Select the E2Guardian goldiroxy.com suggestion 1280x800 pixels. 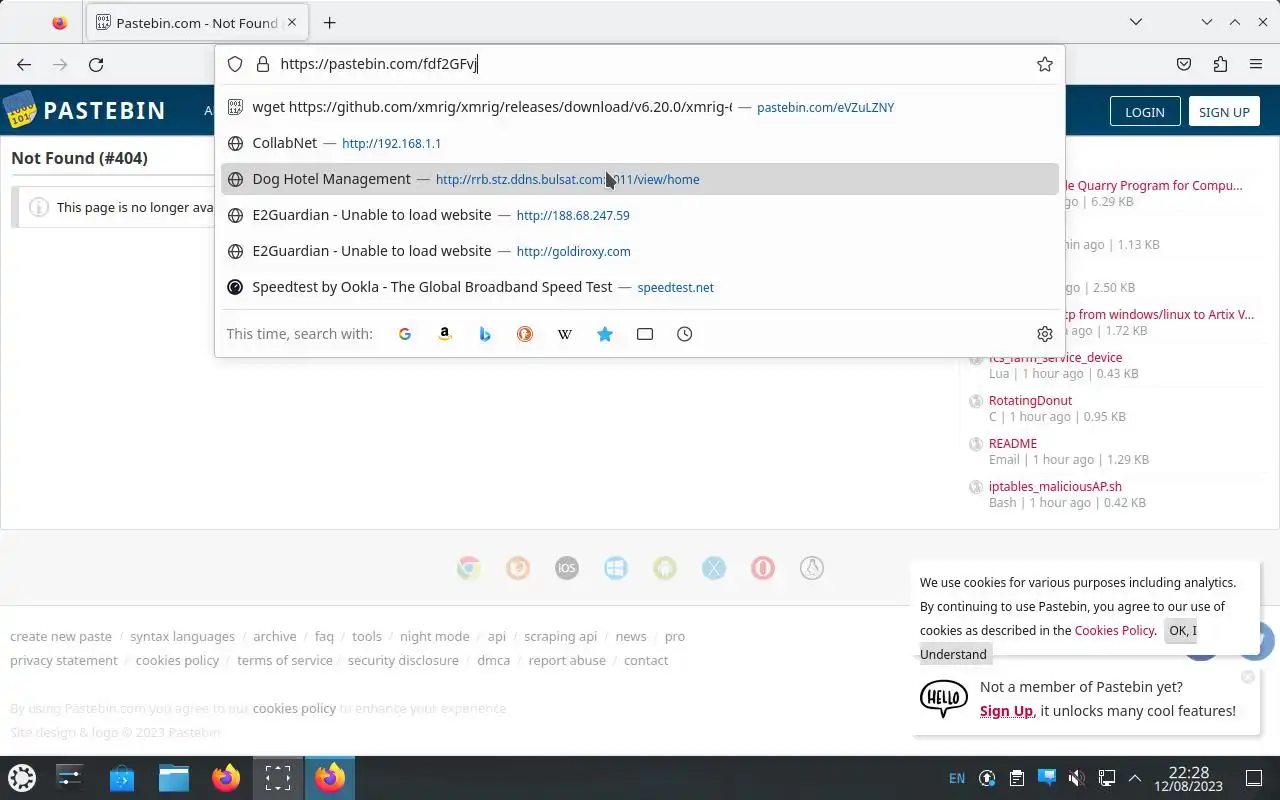[x=640, y=251]
